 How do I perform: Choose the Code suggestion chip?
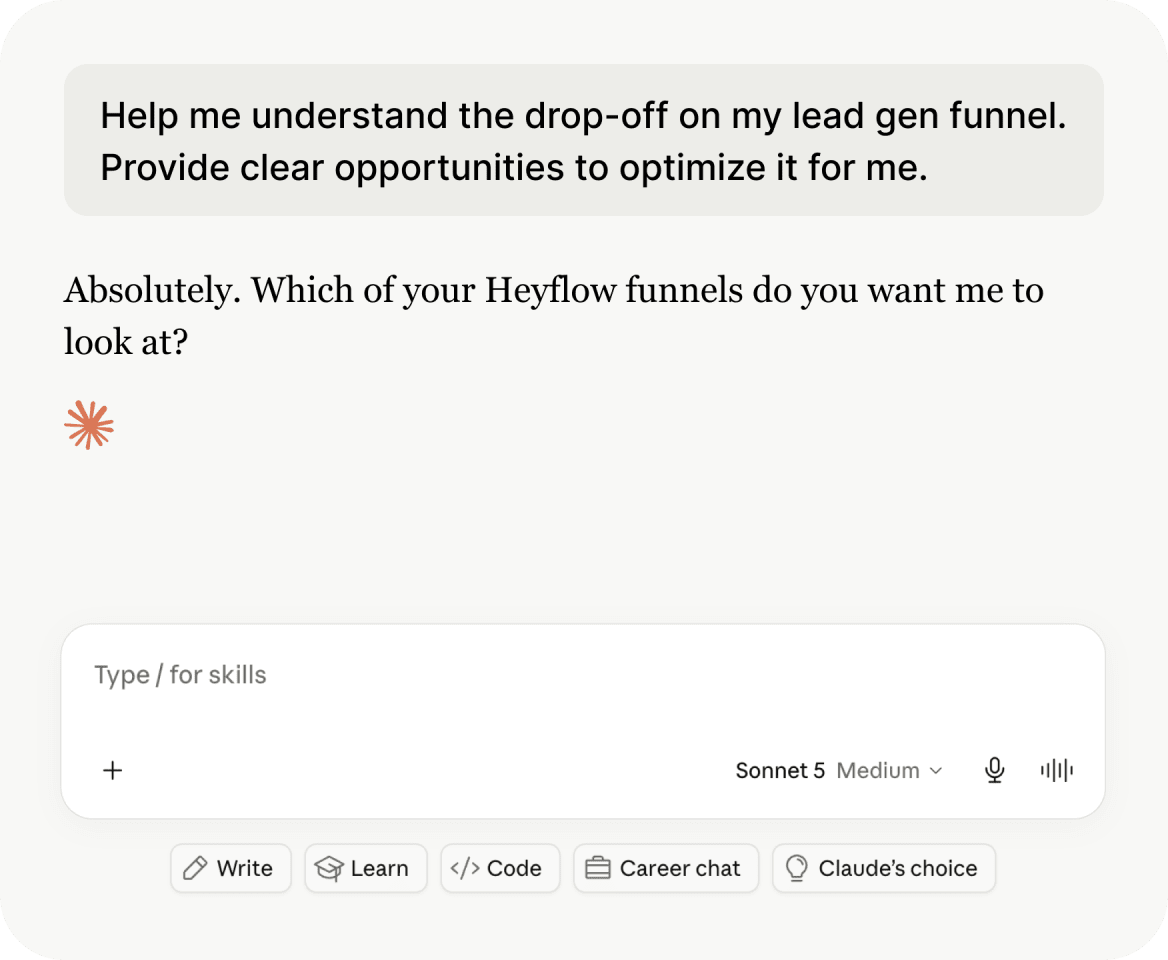500,868
